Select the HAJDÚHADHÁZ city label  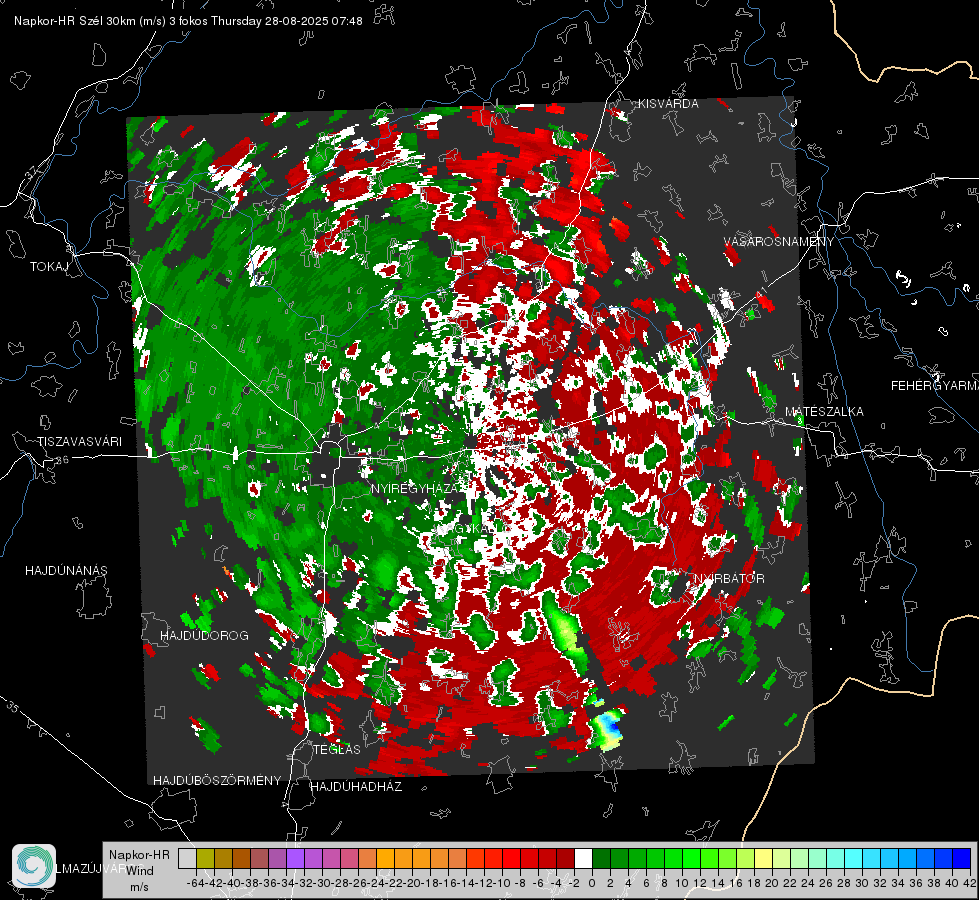357,786
